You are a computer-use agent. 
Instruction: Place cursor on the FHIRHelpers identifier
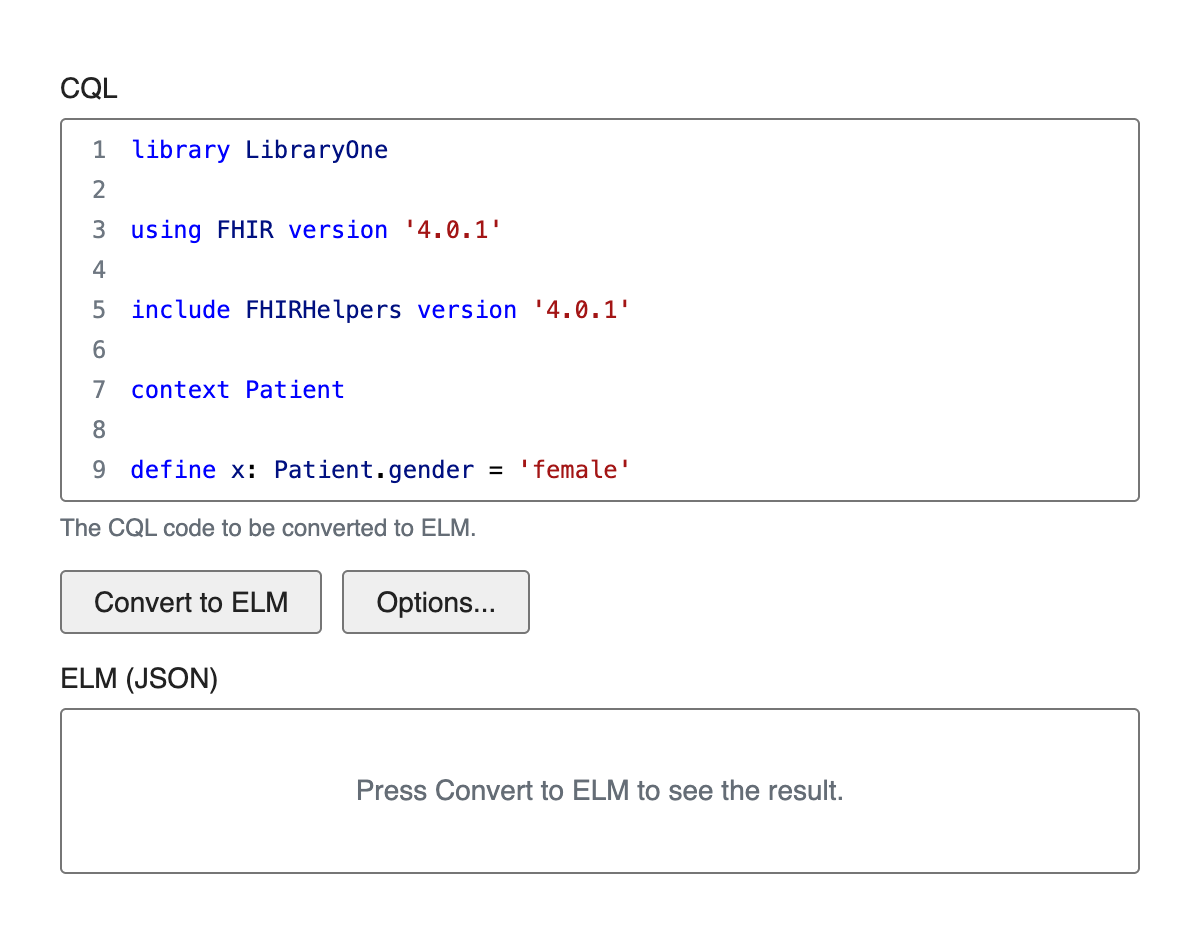click(323, 310)
